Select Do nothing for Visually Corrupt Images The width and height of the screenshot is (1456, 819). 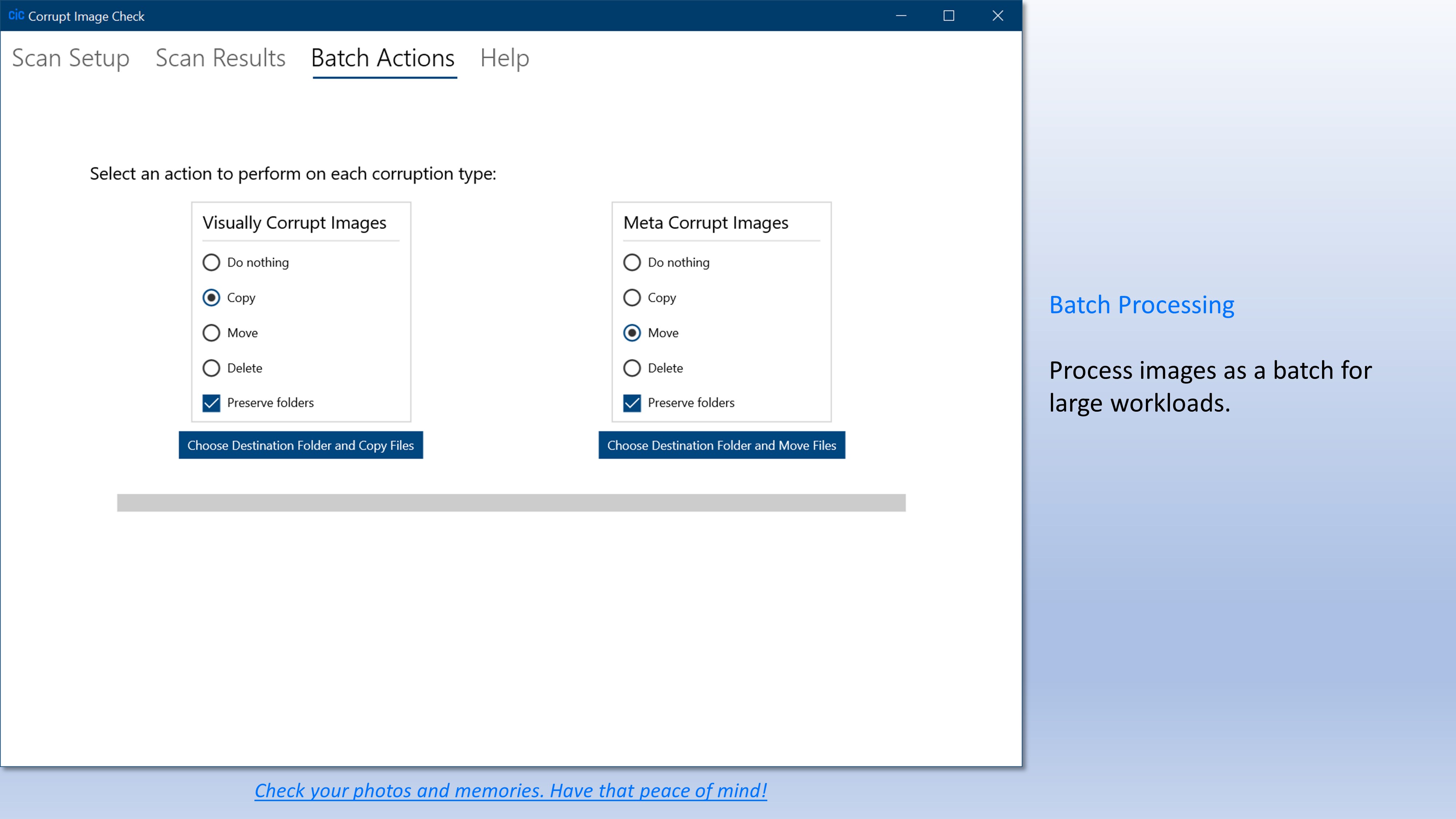pos(211,262)
